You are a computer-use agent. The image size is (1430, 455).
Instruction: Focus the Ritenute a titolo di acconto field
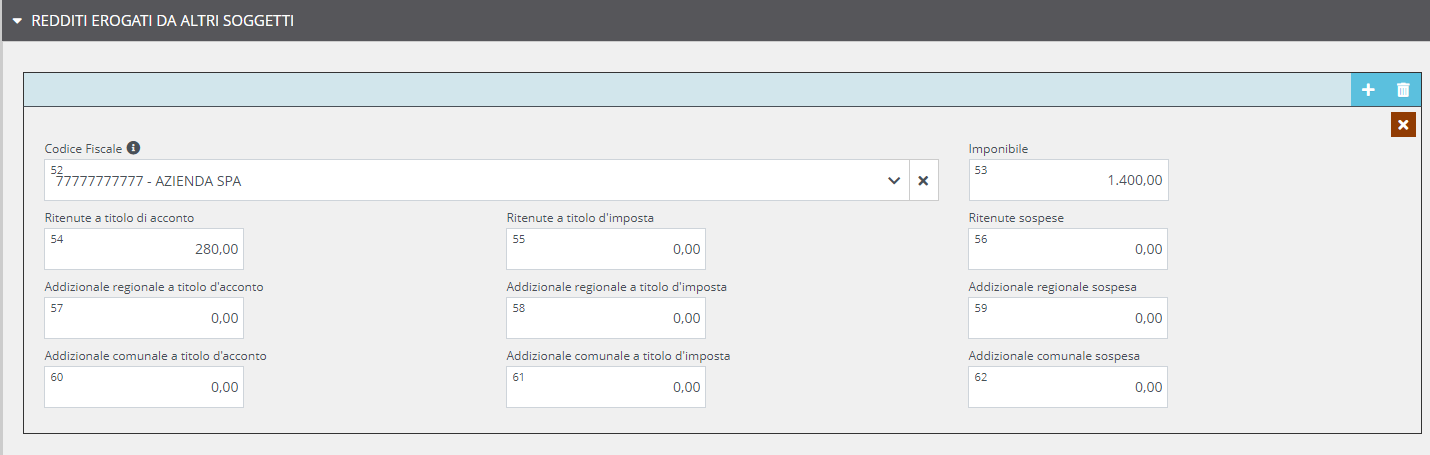[x=144, y=250]
